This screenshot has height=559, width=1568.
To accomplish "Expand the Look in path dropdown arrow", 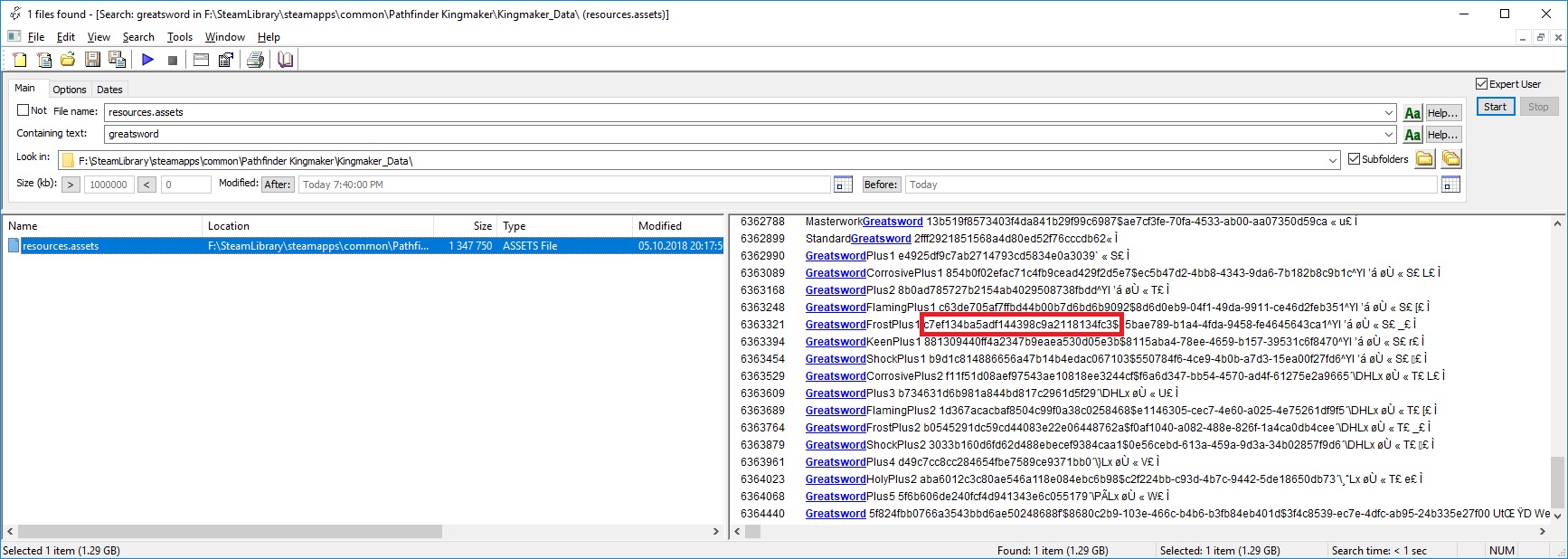I will click(1333, 161).
